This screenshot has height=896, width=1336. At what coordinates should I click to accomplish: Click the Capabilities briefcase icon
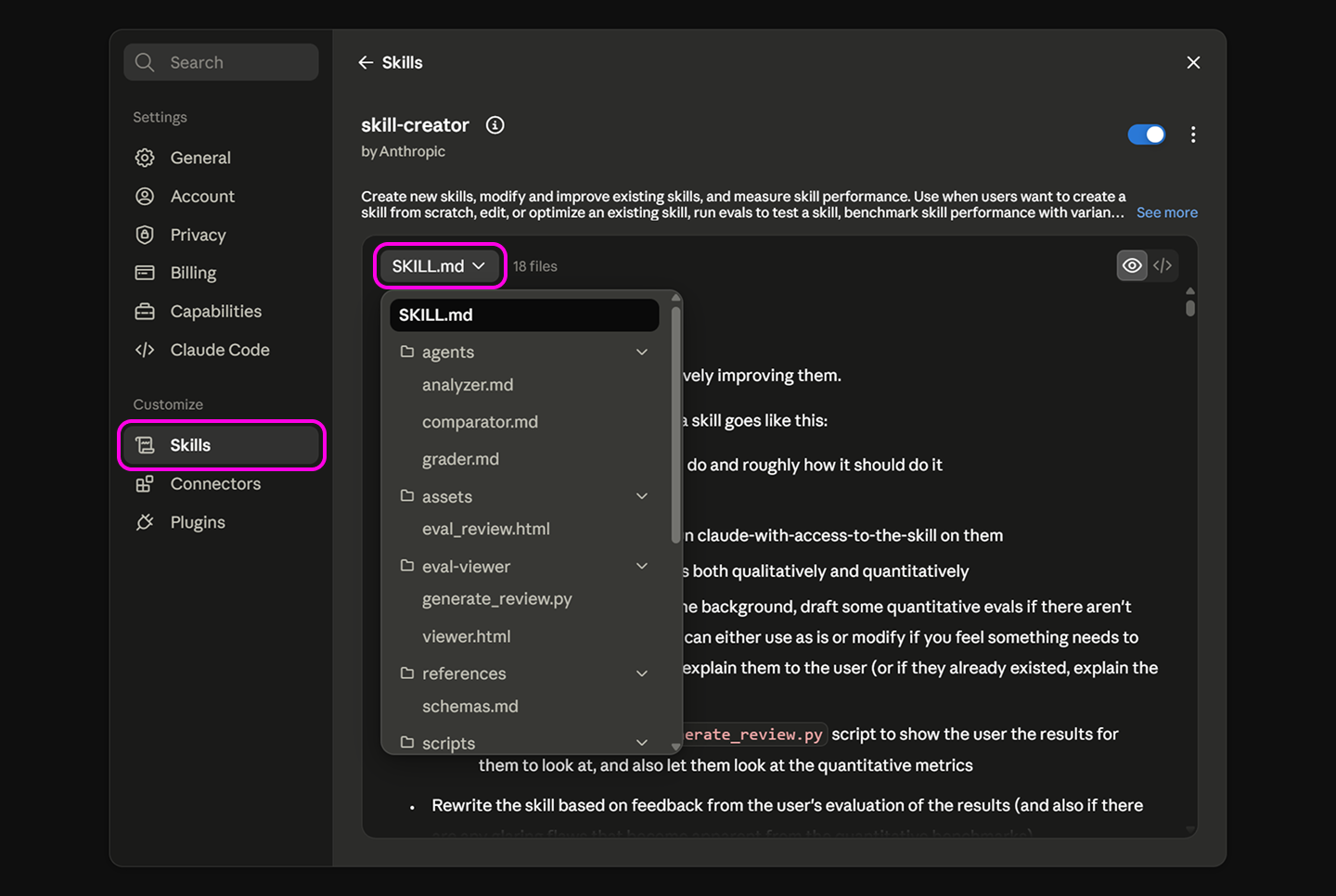145,312
